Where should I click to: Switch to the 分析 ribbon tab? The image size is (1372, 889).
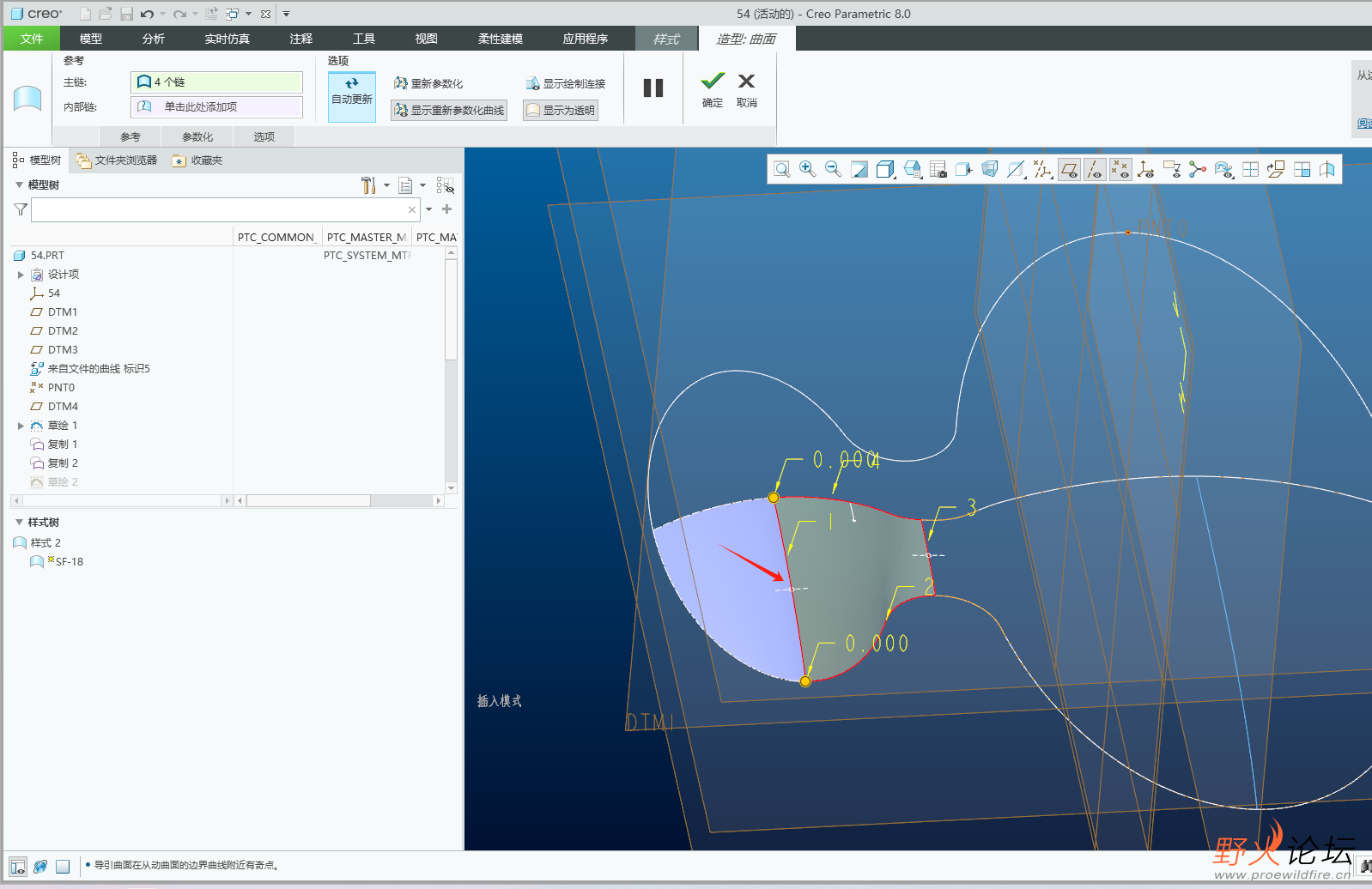pyautogui.click(x=154, y=39)
